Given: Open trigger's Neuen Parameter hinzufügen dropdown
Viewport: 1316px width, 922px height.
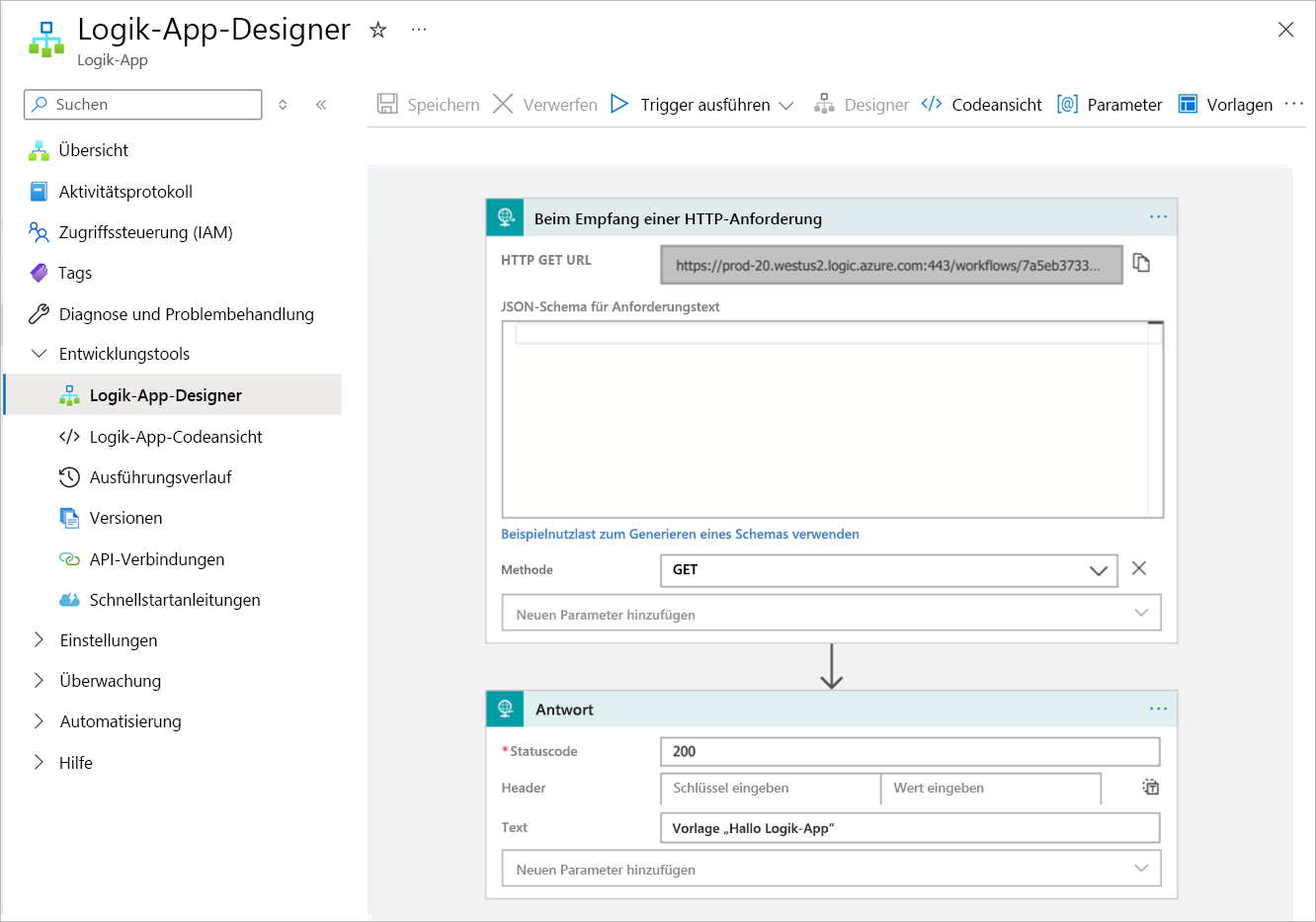Looking at the screenshot, I should pyautogui.click(x=832, y=614).
